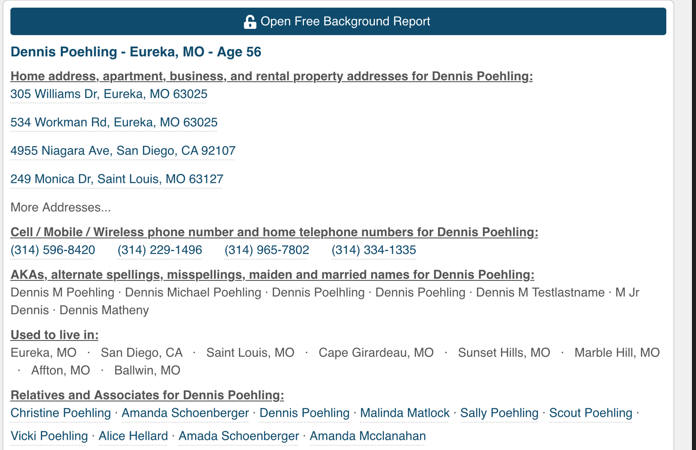Open 249 Monica Dr Saint Louis address

(117, 179)
